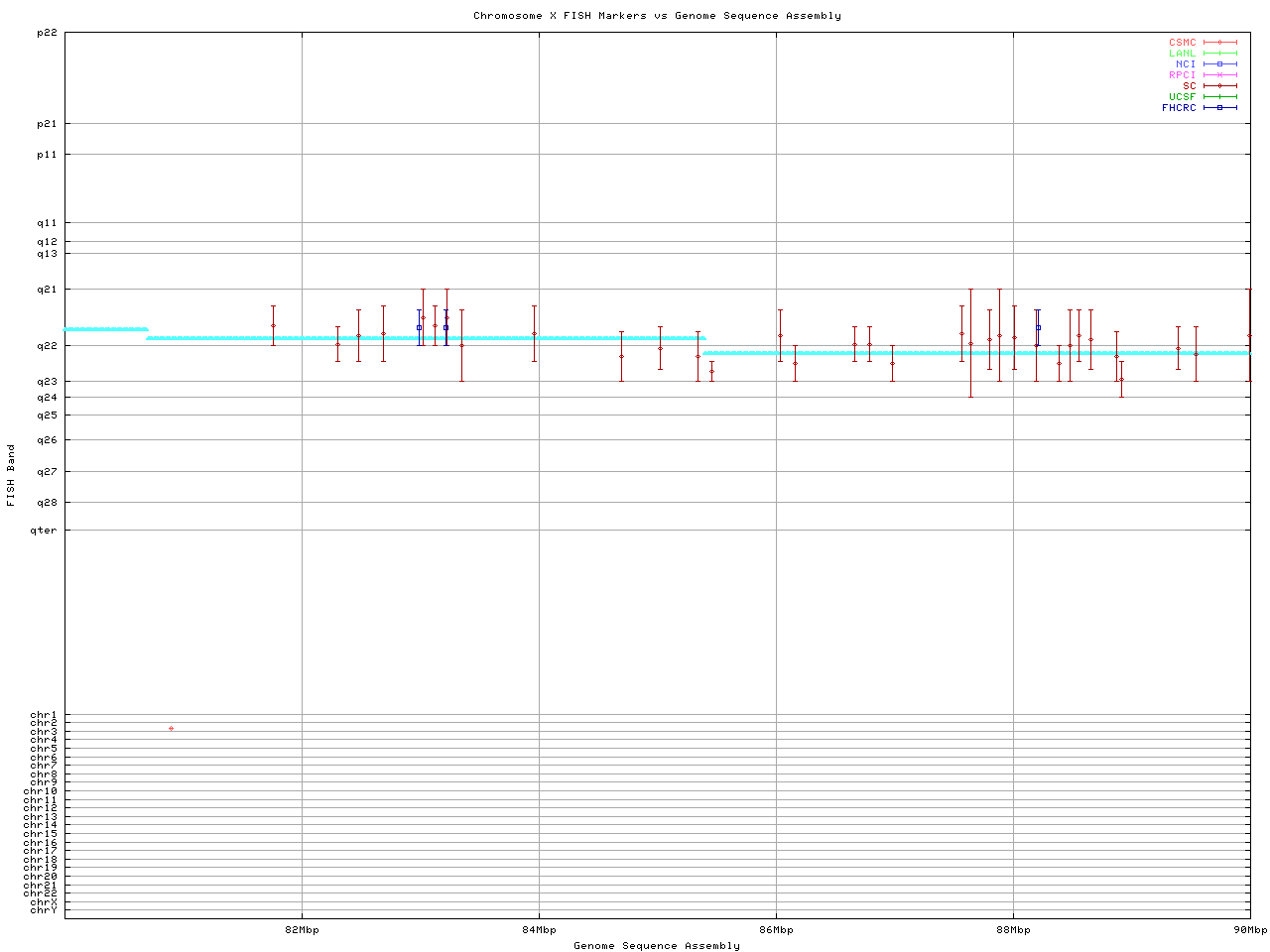Viewport: 1270px width, 952px height.
Task: Select the p22 band label
Action: [47, 33]
